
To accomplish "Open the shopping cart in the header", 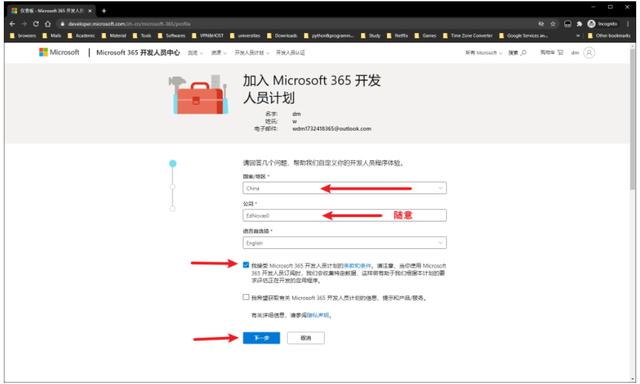I will click(552, 53).
